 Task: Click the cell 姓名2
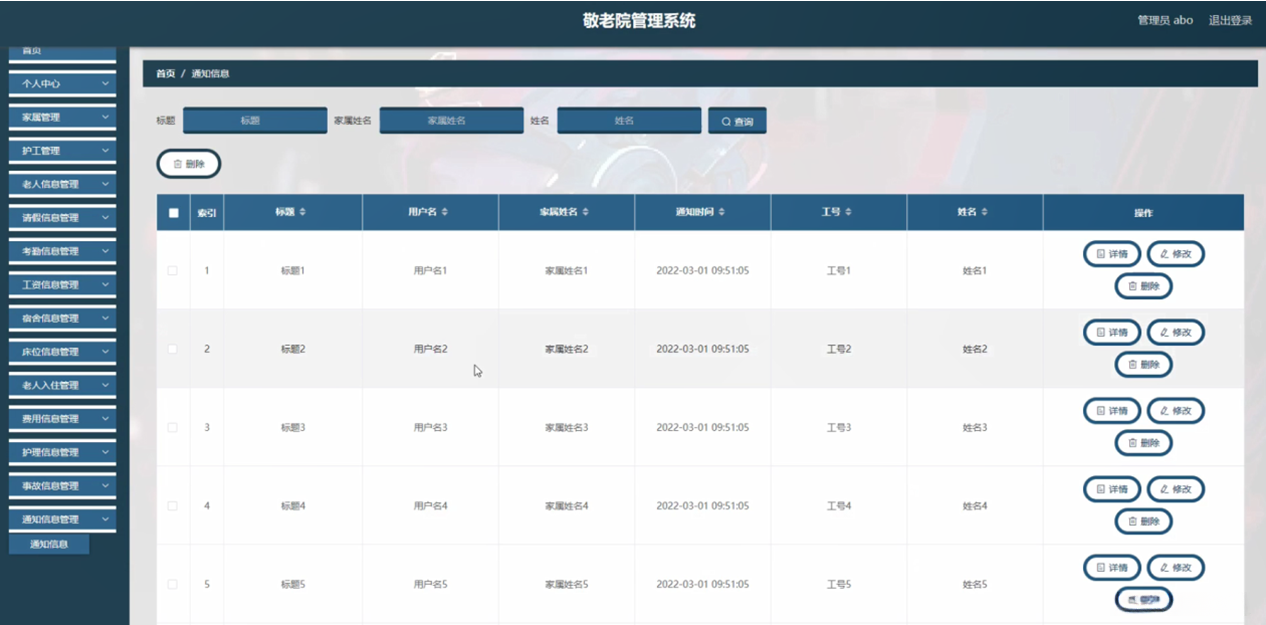974,349
